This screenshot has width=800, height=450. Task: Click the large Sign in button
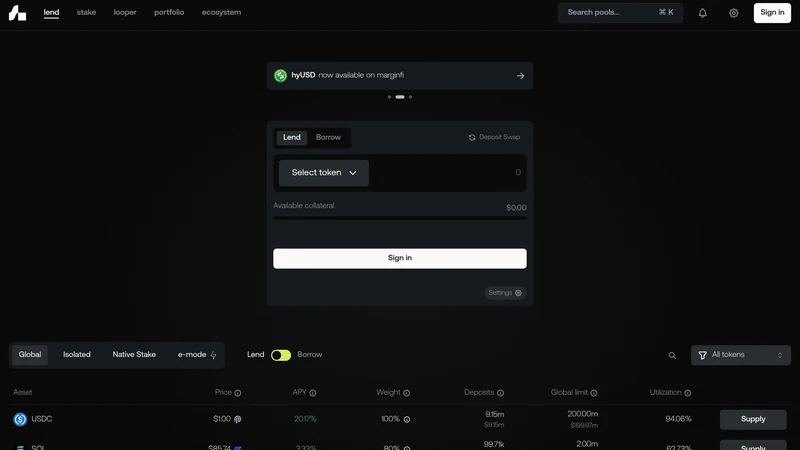click(x=399, y=258)
